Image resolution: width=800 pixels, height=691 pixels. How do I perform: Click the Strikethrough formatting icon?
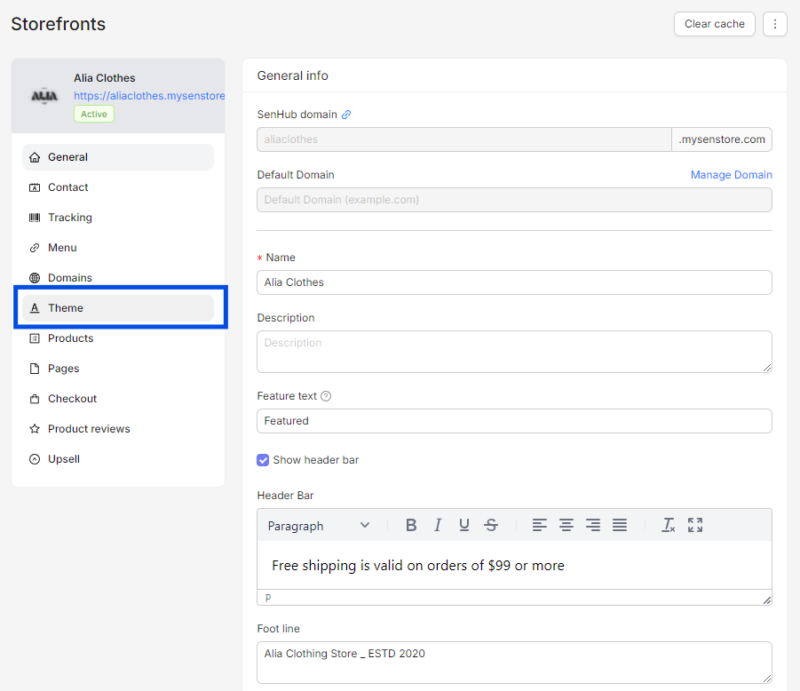[491, 525]
